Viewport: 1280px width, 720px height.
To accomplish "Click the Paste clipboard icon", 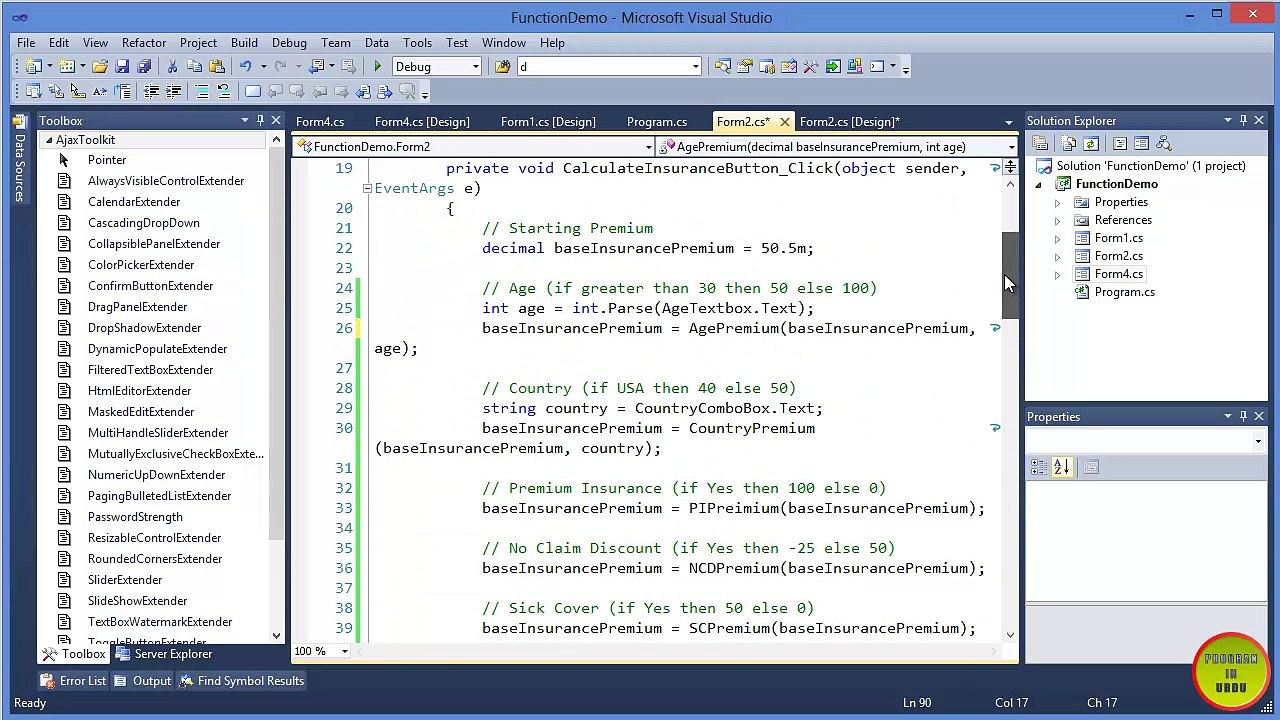I will coord(216,66).
